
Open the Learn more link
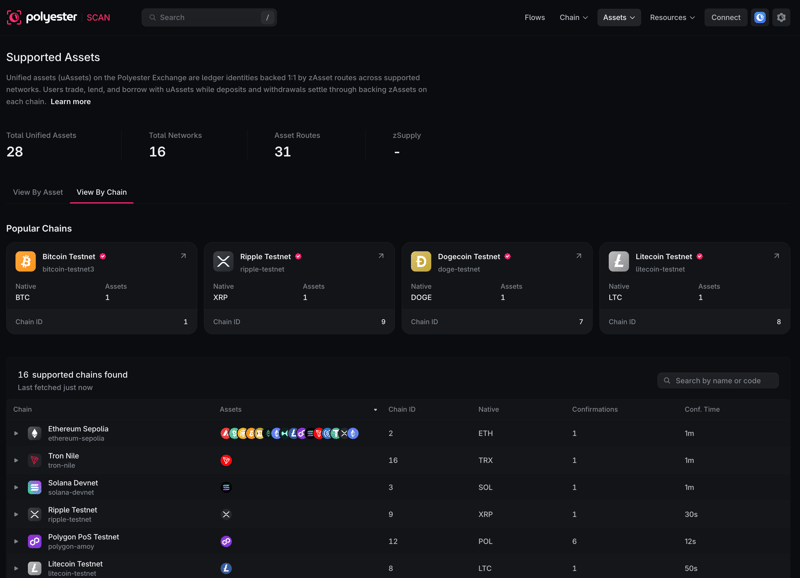click(70, 102)
